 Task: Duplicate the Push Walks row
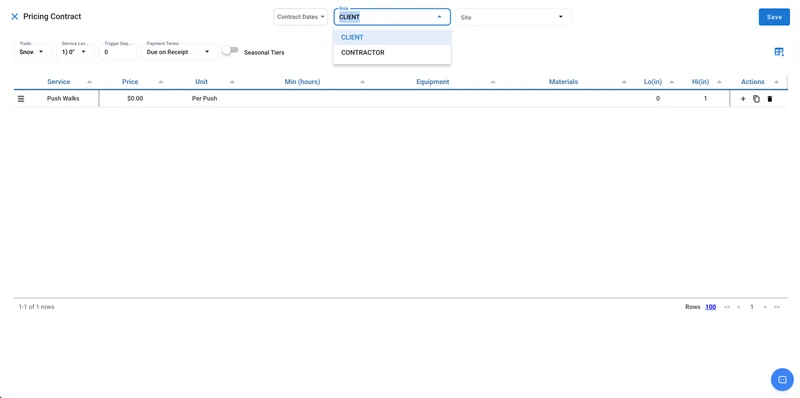pos(756,98)
